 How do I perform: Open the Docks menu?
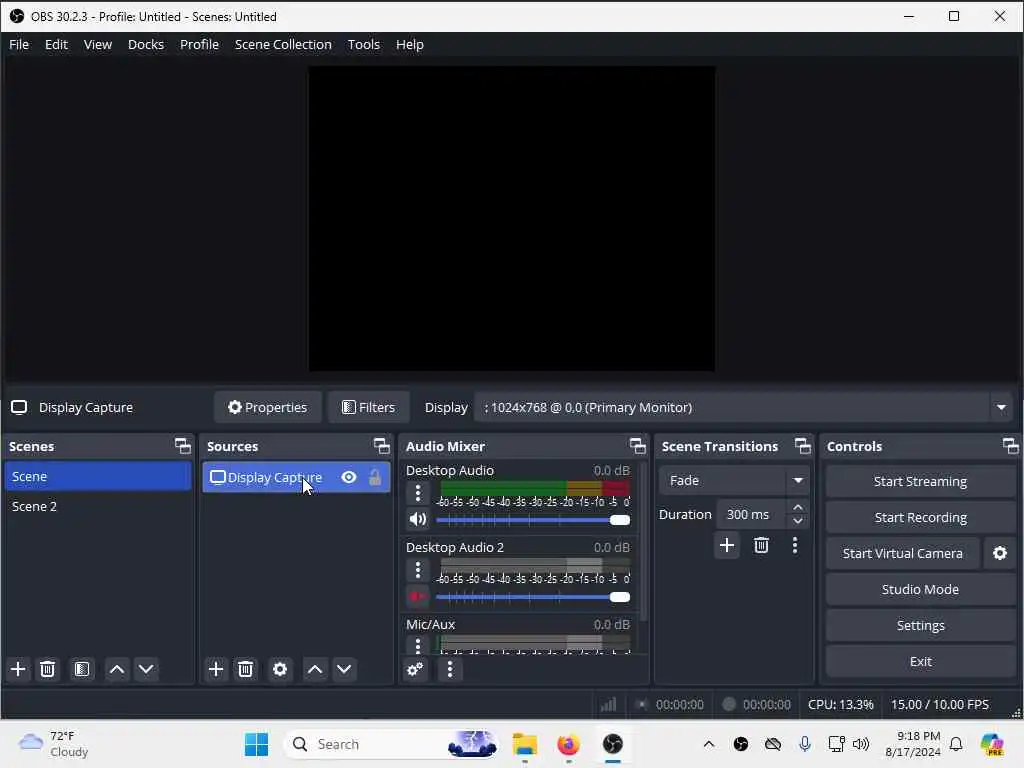(146, 44)
